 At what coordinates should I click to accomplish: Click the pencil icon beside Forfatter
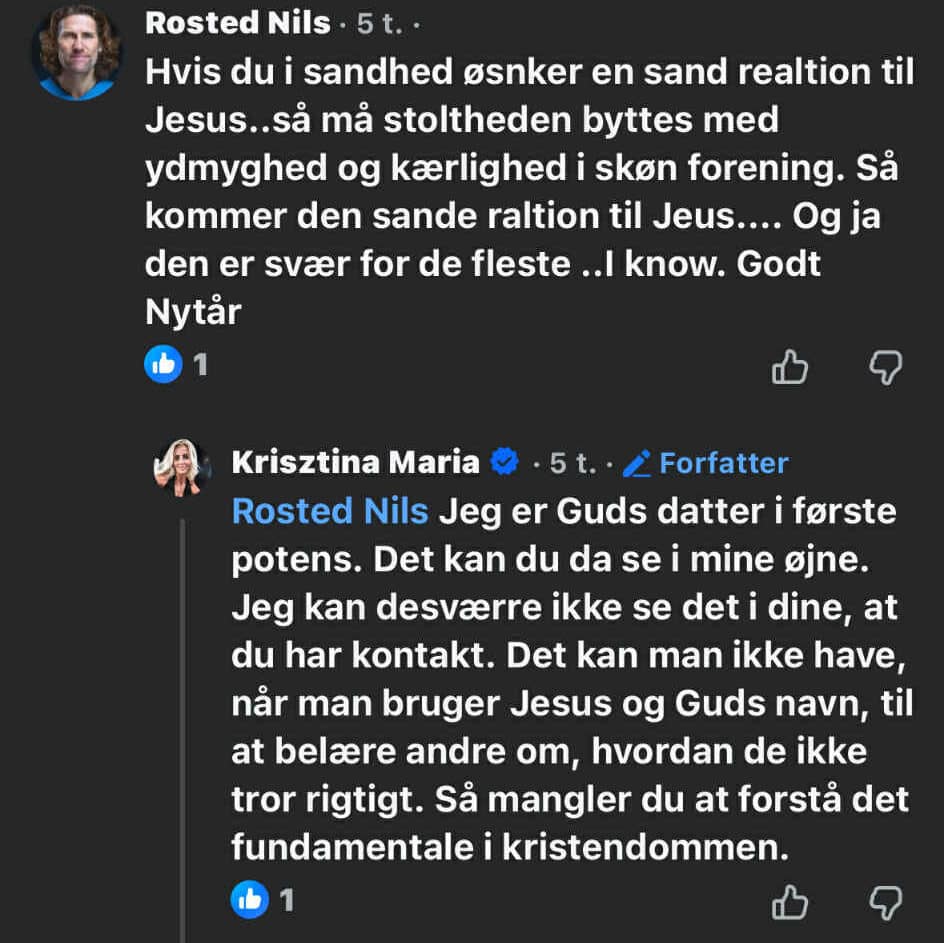tap(637, 463)
